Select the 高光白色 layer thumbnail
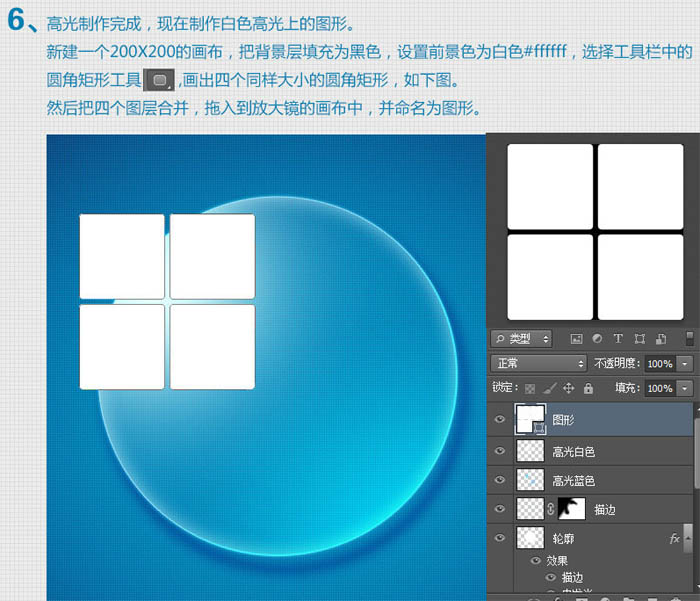This screenshot has width=700, height=601. point(530,451)
